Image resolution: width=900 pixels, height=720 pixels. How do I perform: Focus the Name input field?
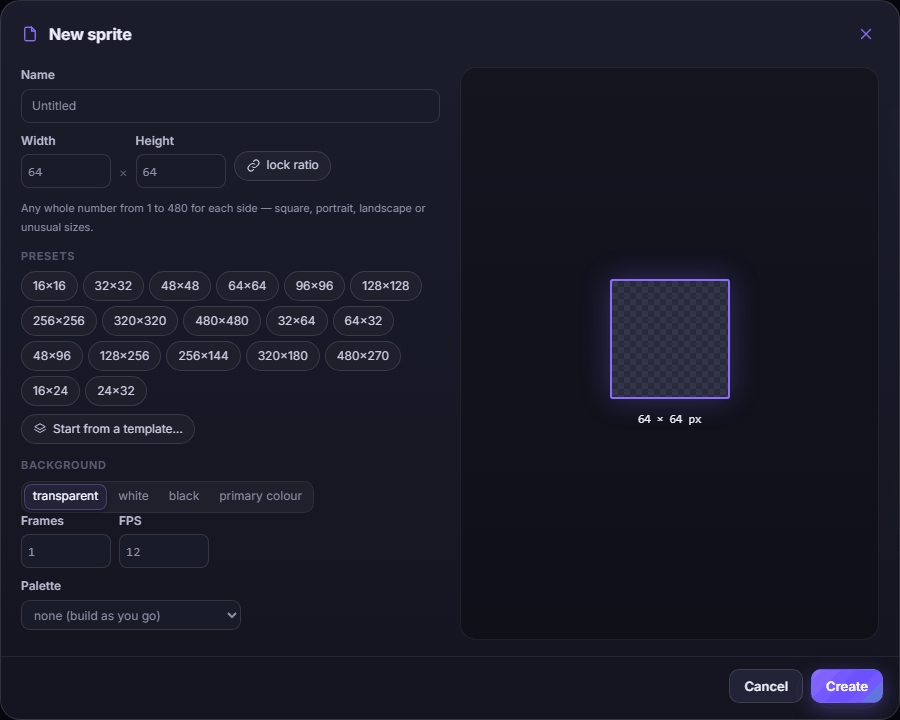tap(230, 106)
